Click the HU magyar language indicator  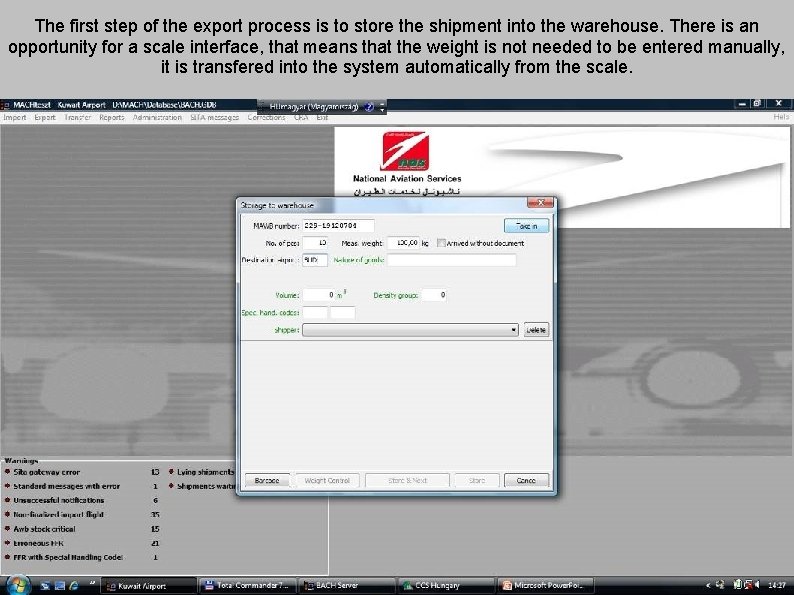point(314,106)
